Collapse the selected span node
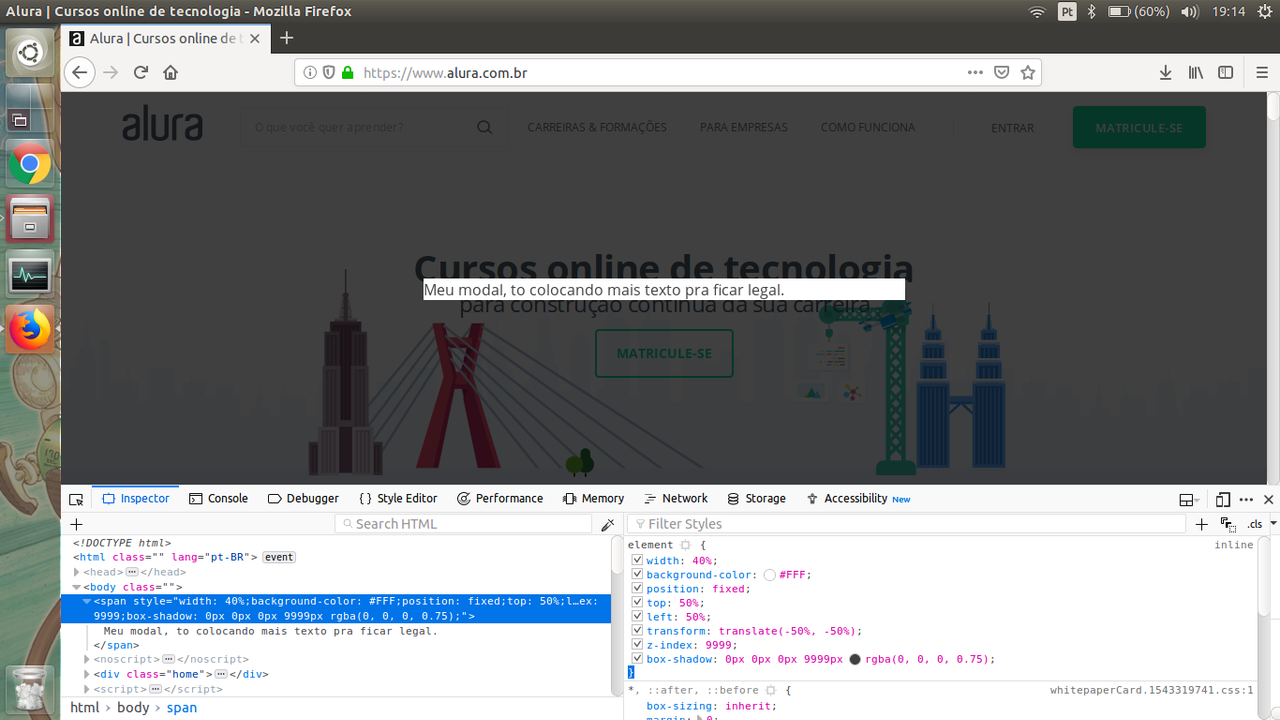The image size is (1280, 720). click(x=87, y=602)
